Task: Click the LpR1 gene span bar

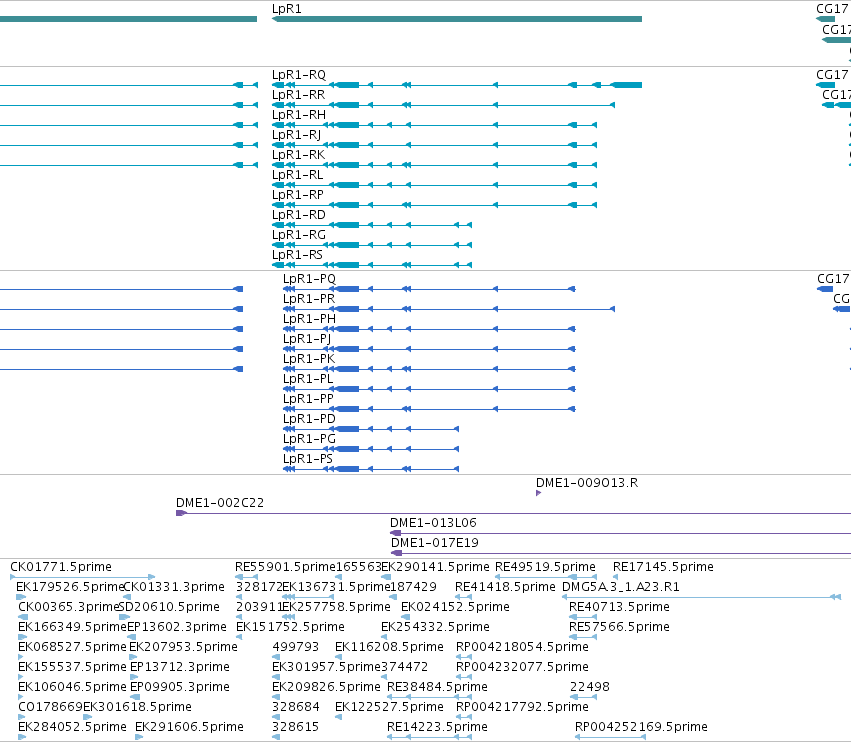Action: click(x=456, y=19)
